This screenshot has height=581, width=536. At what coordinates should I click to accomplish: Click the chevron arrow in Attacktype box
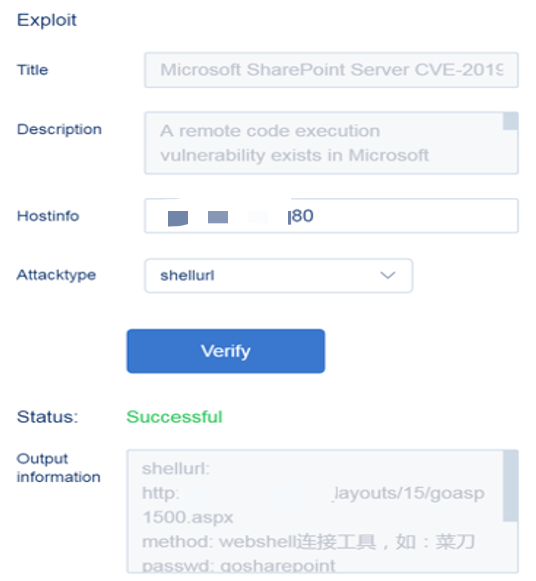tap(387, 275)
